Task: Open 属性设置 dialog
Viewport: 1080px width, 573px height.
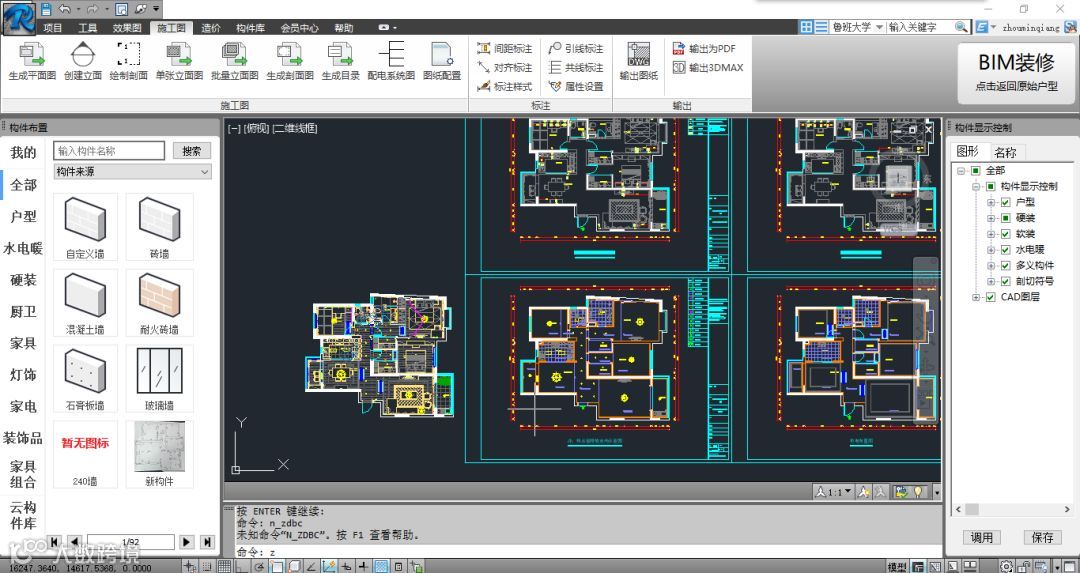Action: (576, 87)
